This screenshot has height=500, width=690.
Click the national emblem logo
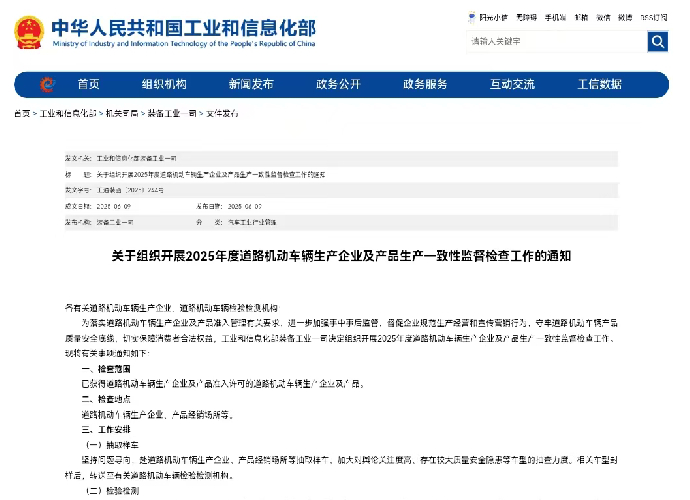(29, 33)
